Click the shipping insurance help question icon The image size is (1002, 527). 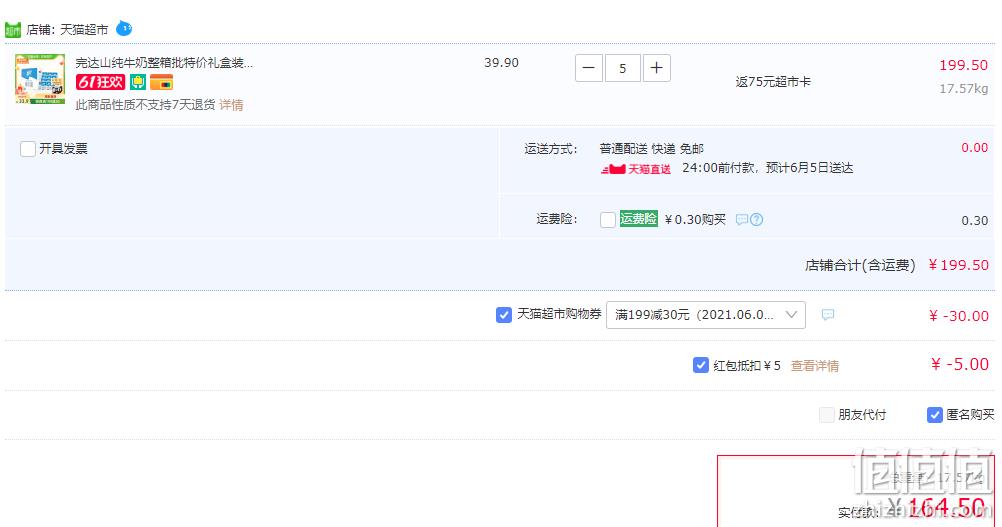click(757, 220)
